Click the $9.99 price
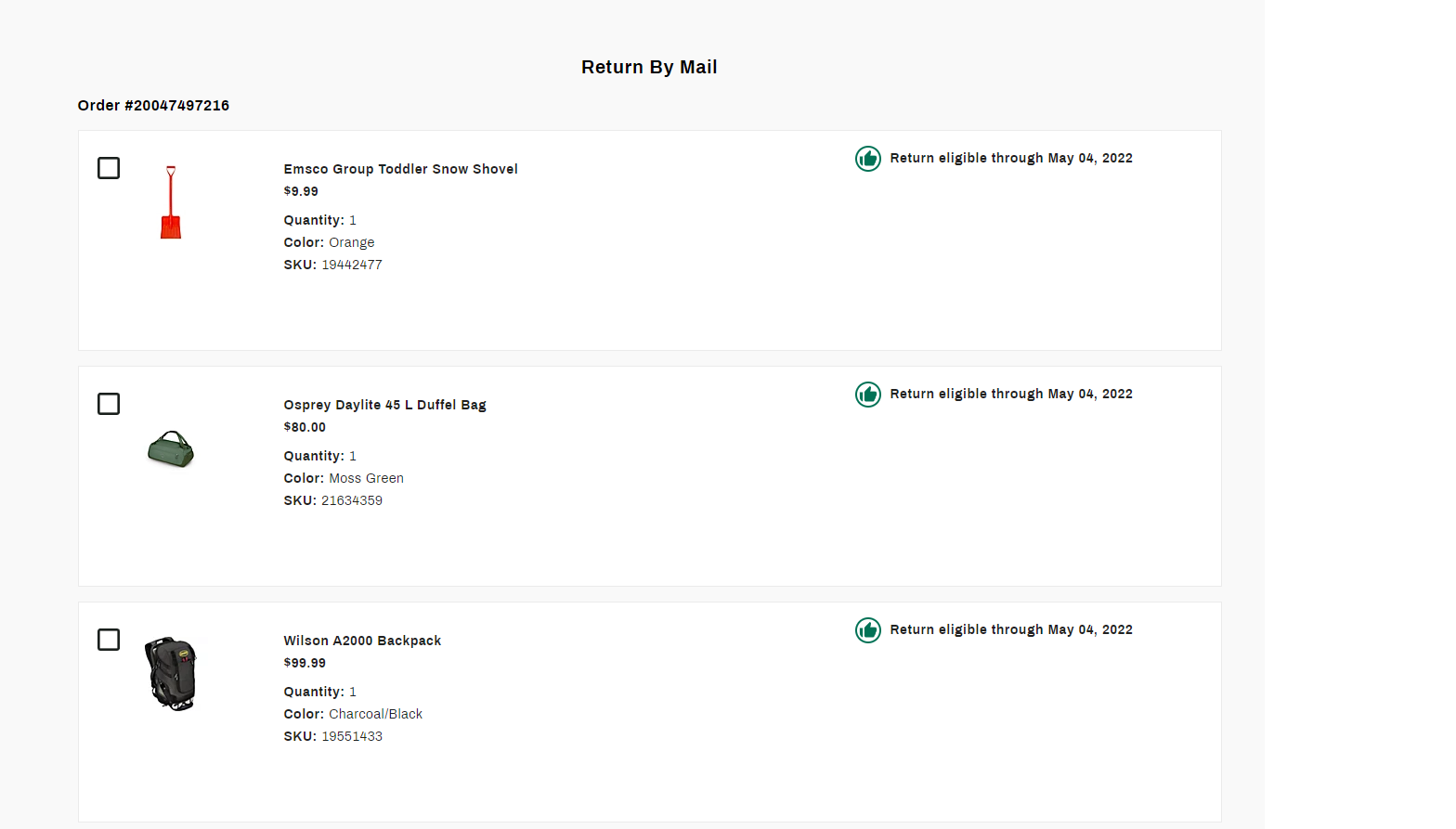Screen dimensions: 1456x829 point(301,191)
